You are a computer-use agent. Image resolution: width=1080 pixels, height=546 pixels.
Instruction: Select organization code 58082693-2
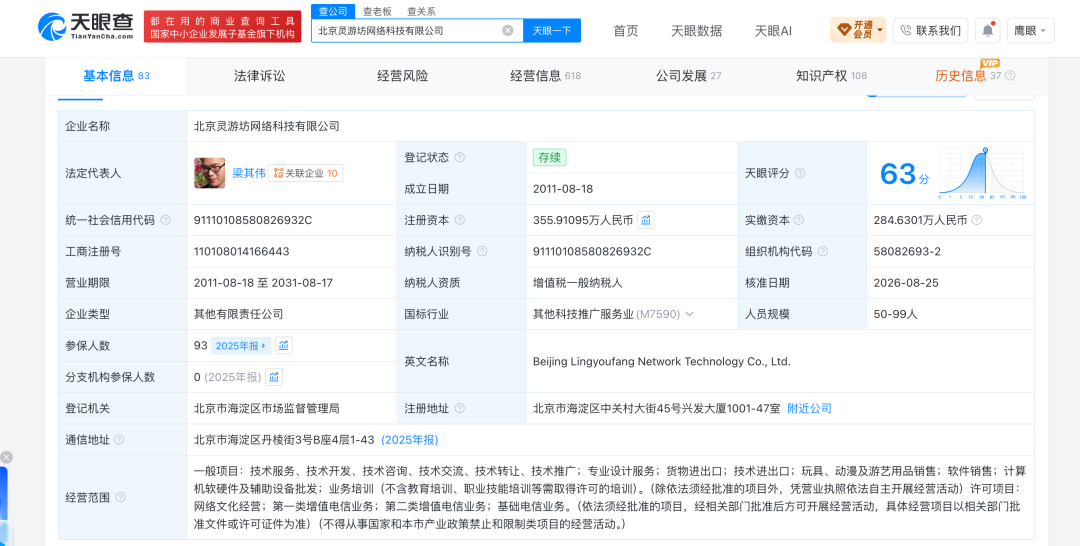pos(907,251)
